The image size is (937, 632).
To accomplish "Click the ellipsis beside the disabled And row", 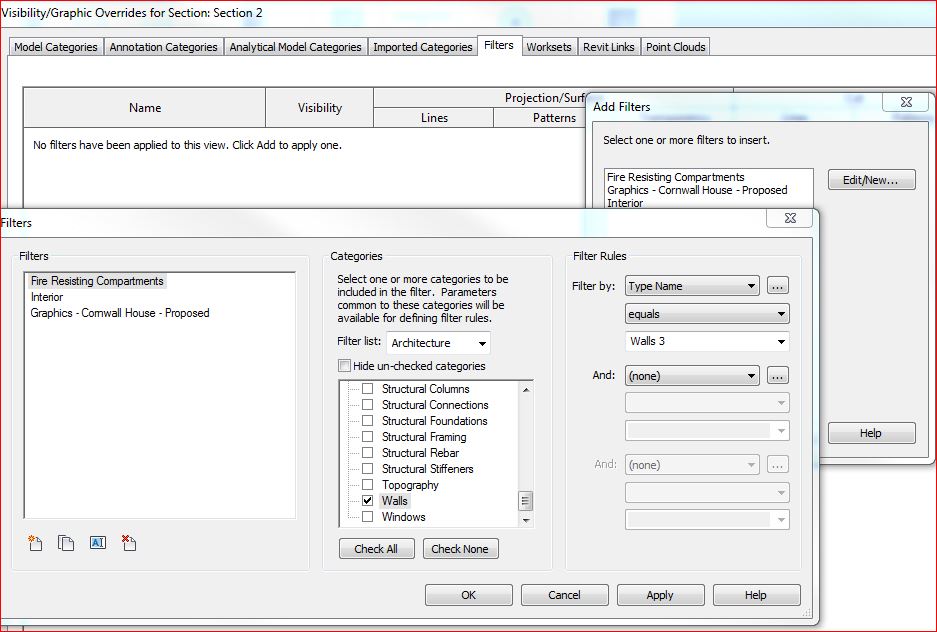I will pos(777,464).
